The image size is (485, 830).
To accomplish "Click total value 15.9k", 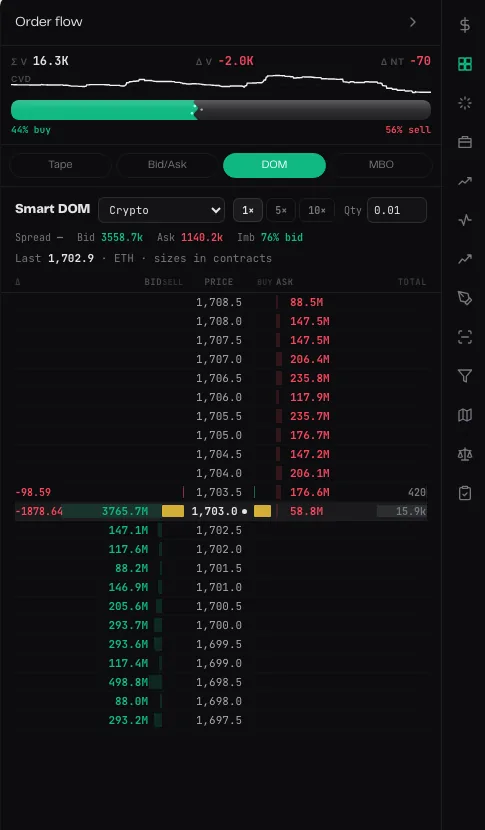I will pyautogui.click(x=411, y=511).
